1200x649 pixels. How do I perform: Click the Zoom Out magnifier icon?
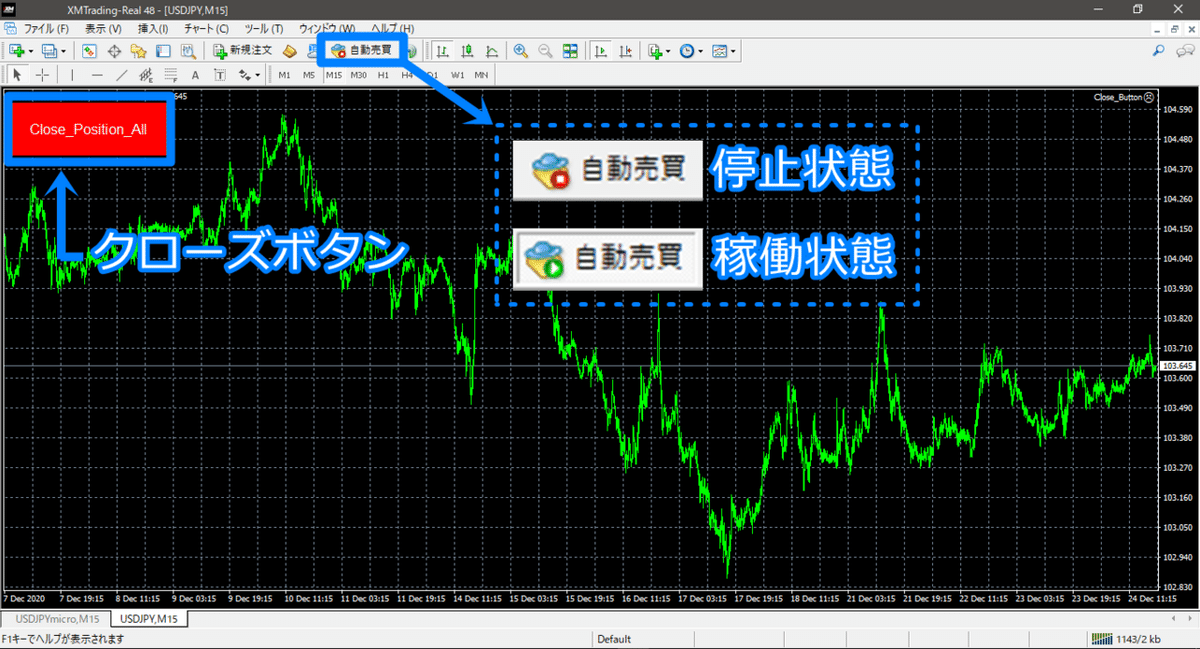pos(544,50)
